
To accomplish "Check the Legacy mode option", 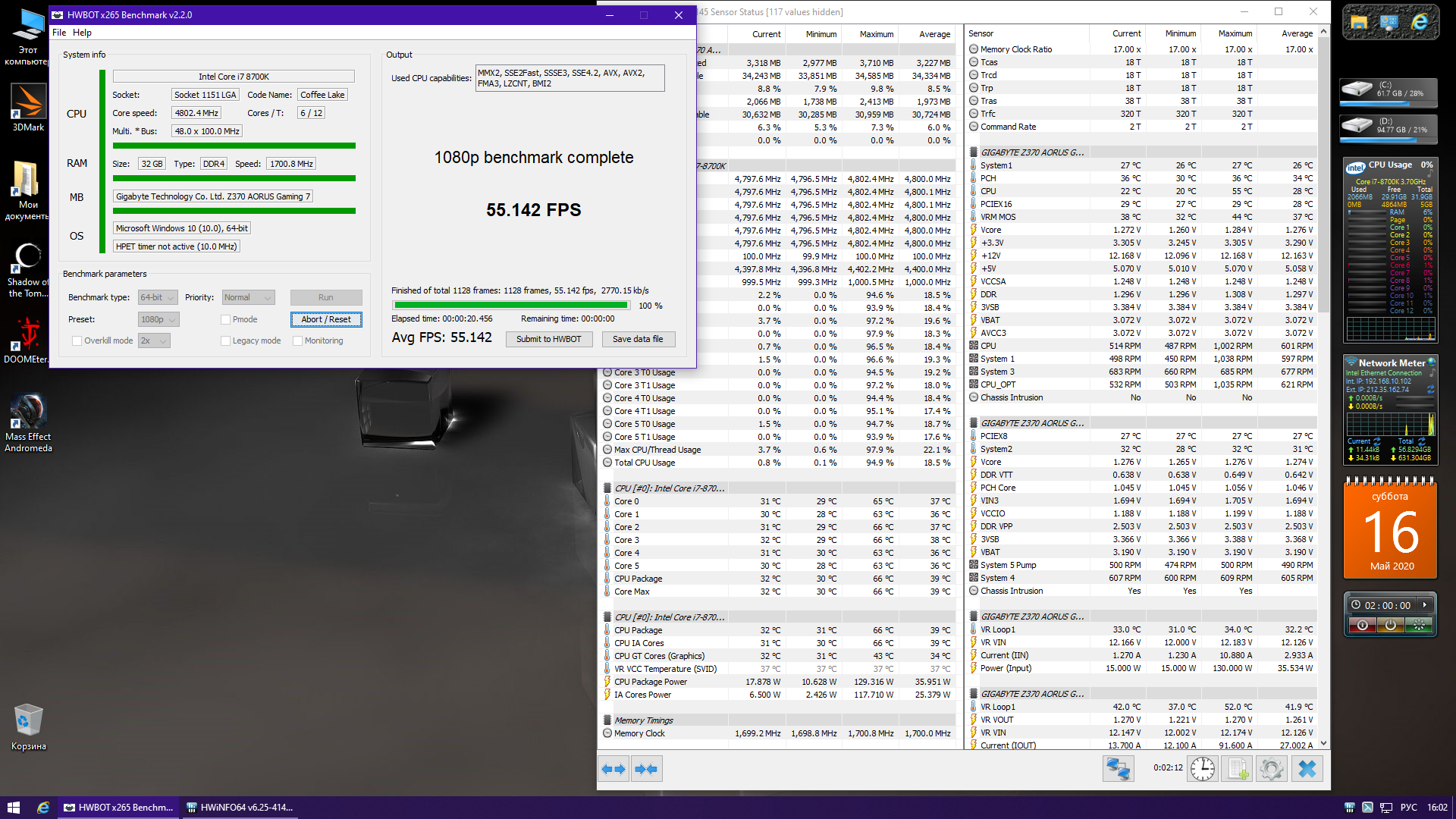I will click(225, 341).
